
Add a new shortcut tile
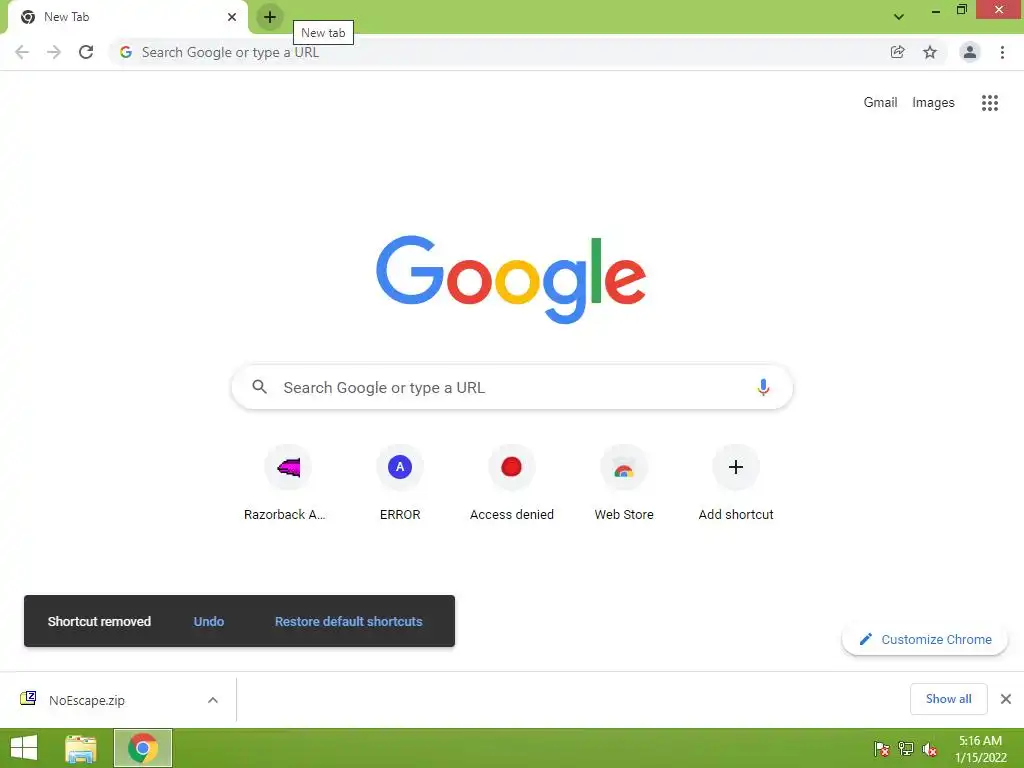click(x=736, y=483)
